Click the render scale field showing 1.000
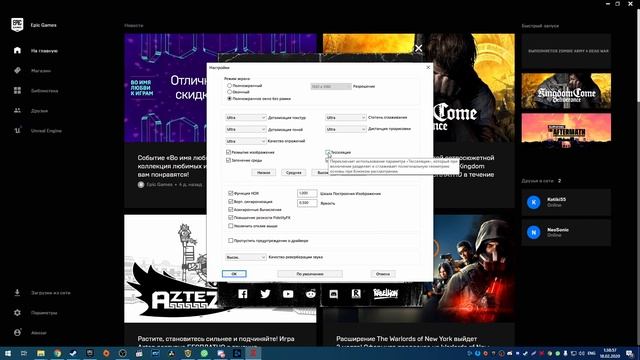This screenshot has width=640, height=360. click(307, 193)
